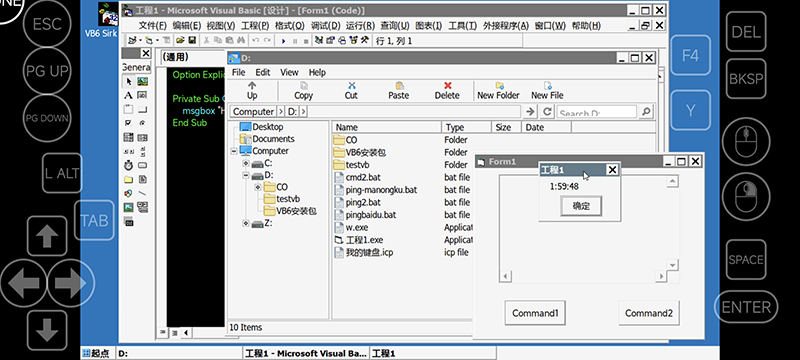
Task: Open 工程(P) menu in Visual Basic
Action: [x=255, y=25]
